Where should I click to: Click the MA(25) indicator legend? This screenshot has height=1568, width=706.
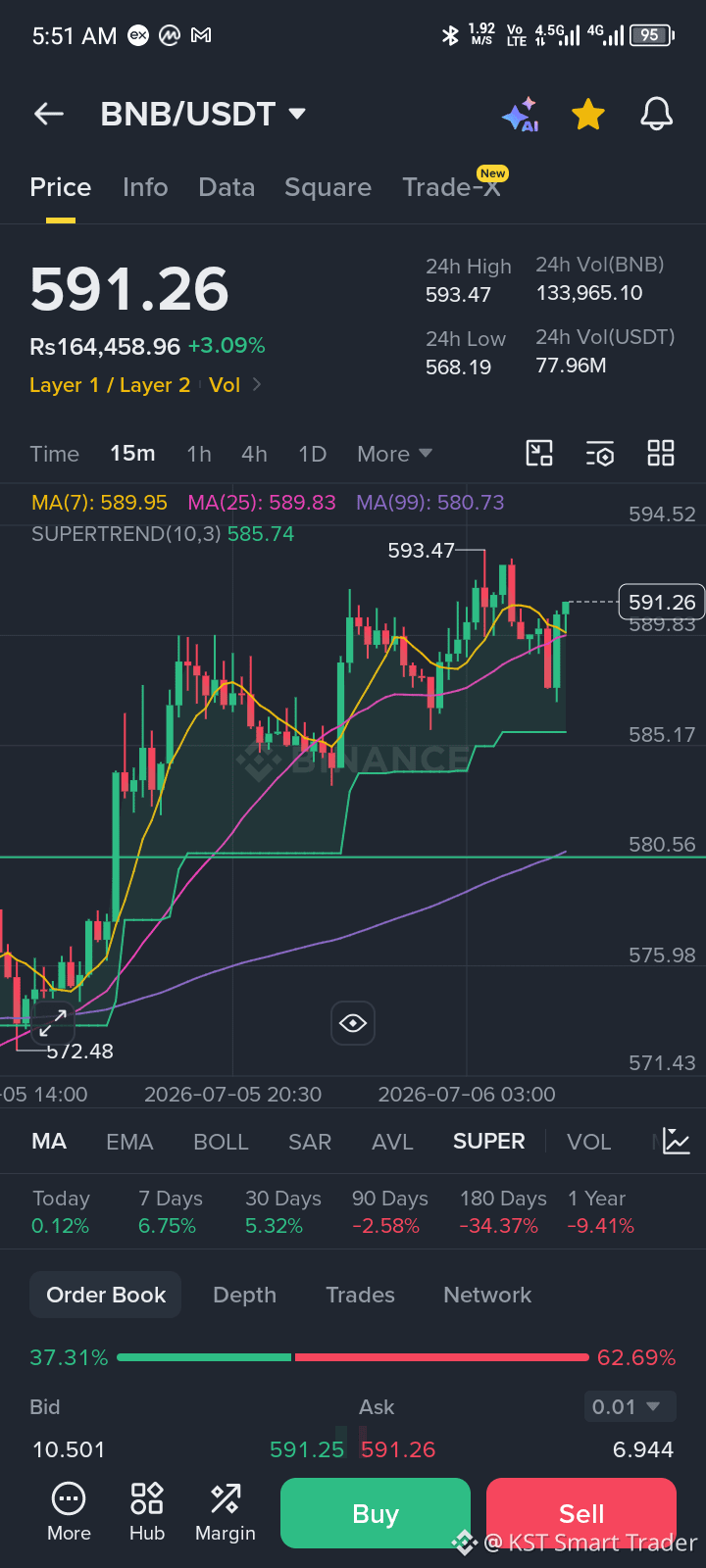coord(262,503)
